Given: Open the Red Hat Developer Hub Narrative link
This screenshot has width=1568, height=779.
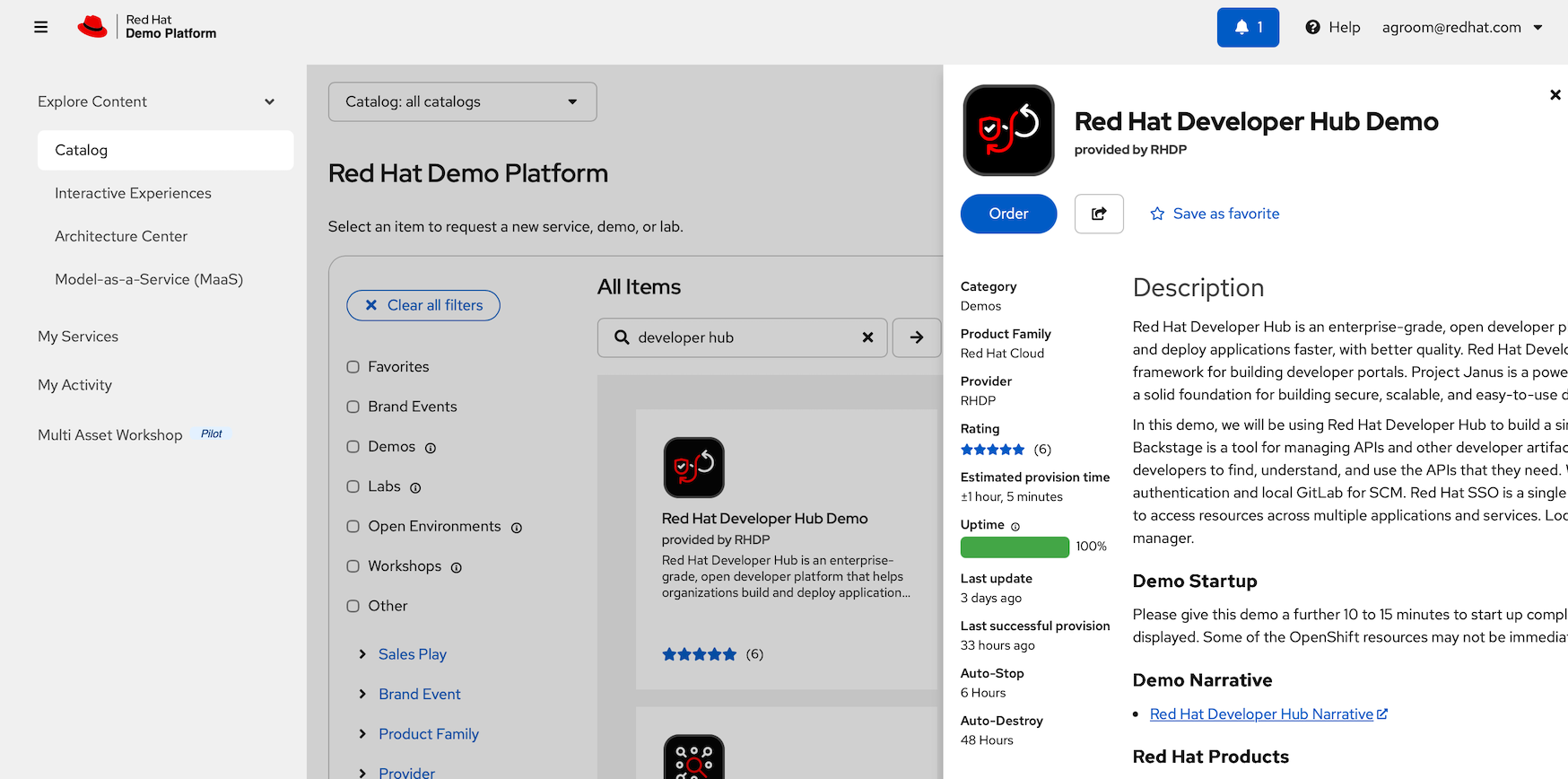Looking at the screenshot, I should (1261, 714).
